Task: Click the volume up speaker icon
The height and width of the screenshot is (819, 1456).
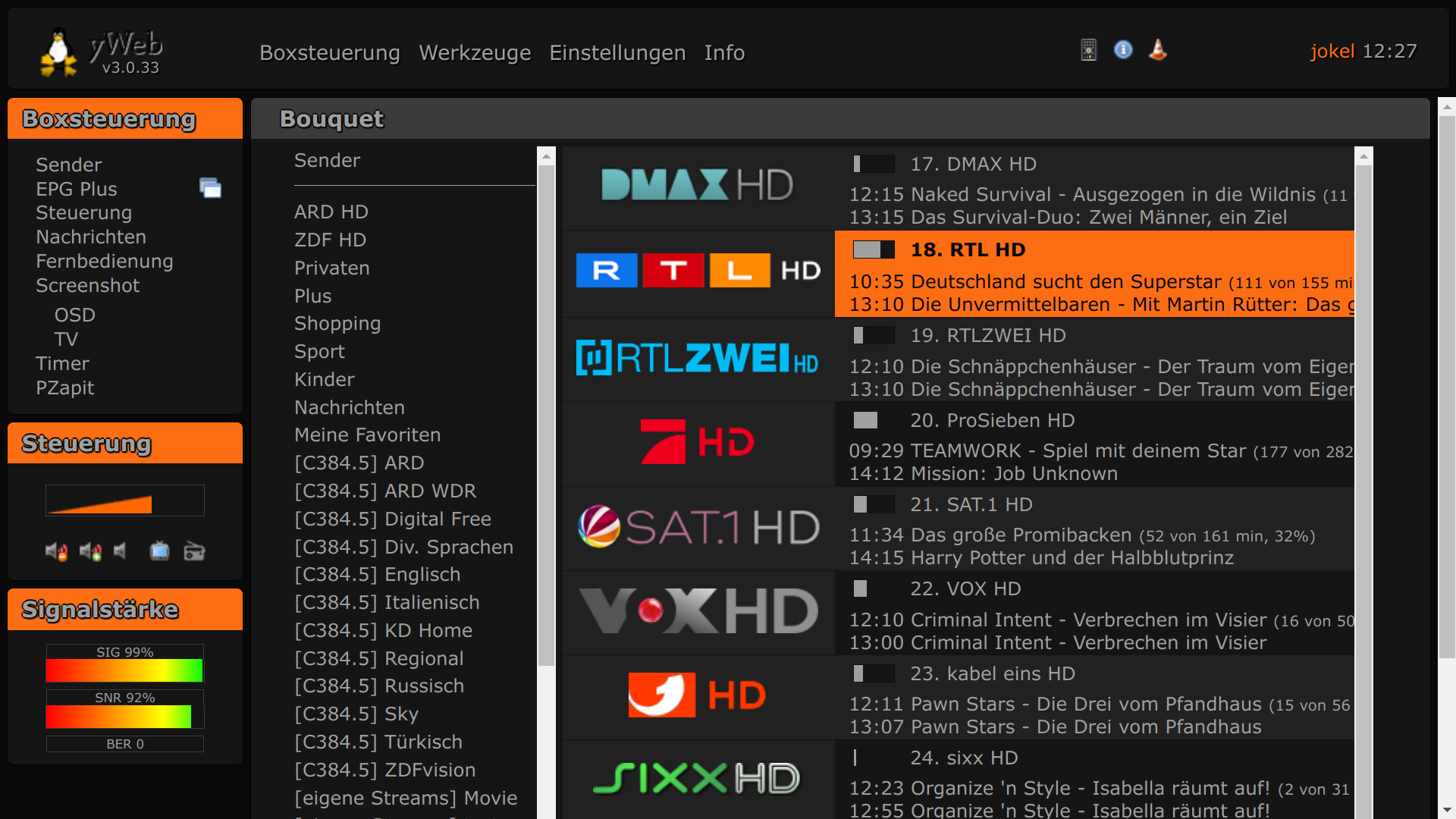Action: (x=90, y=551)
